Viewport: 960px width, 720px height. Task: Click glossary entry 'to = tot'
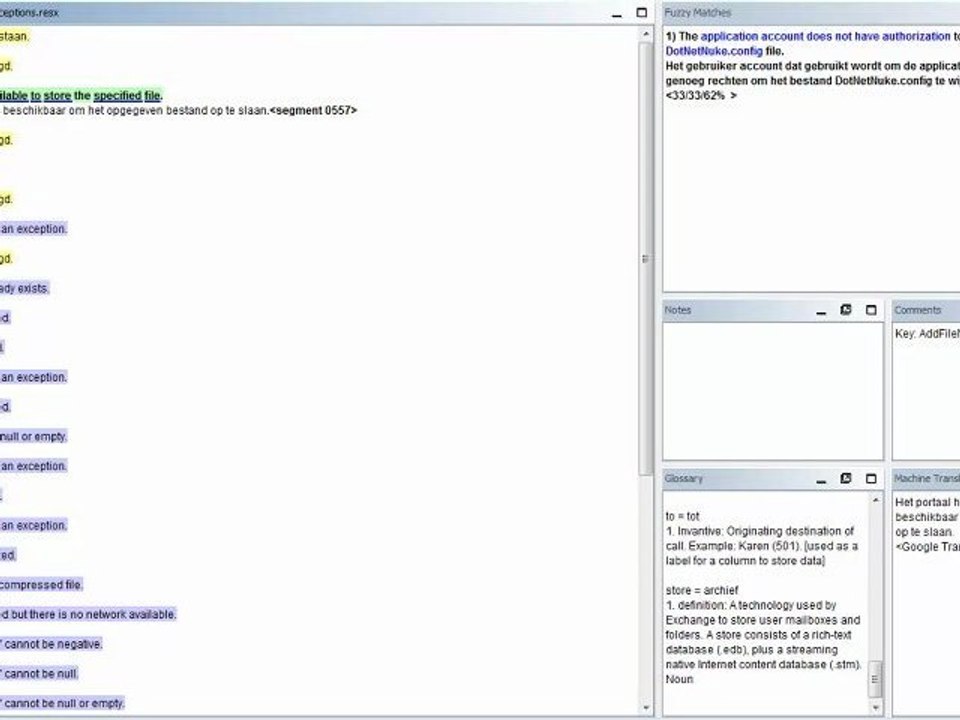coord(683,516)
